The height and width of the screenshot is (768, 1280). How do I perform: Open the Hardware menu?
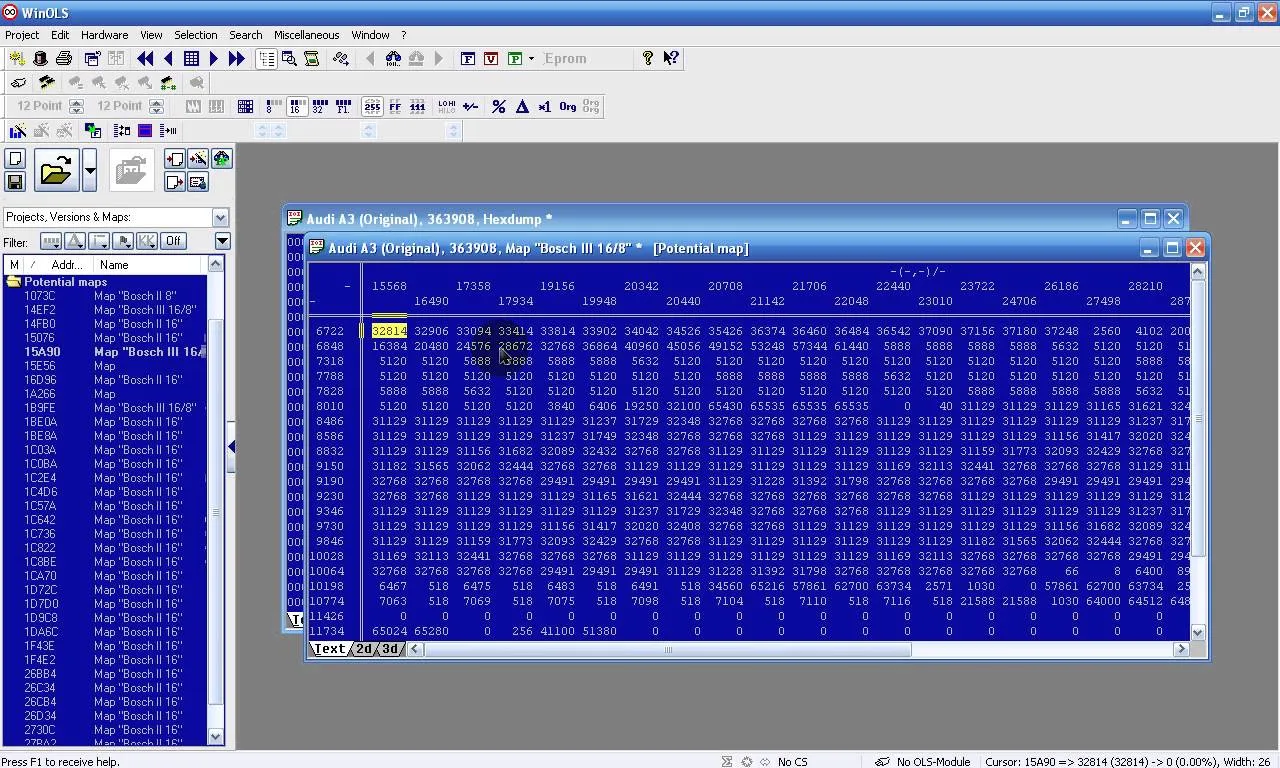pos(104,35)
